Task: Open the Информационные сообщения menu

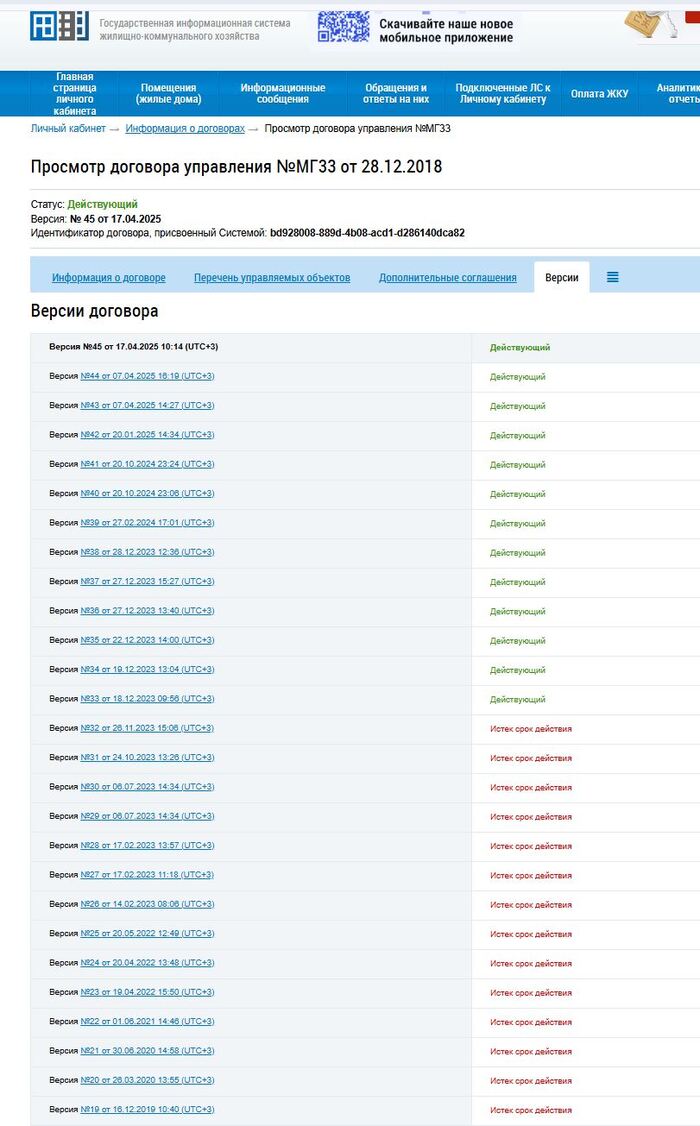Action: [282, 93]
